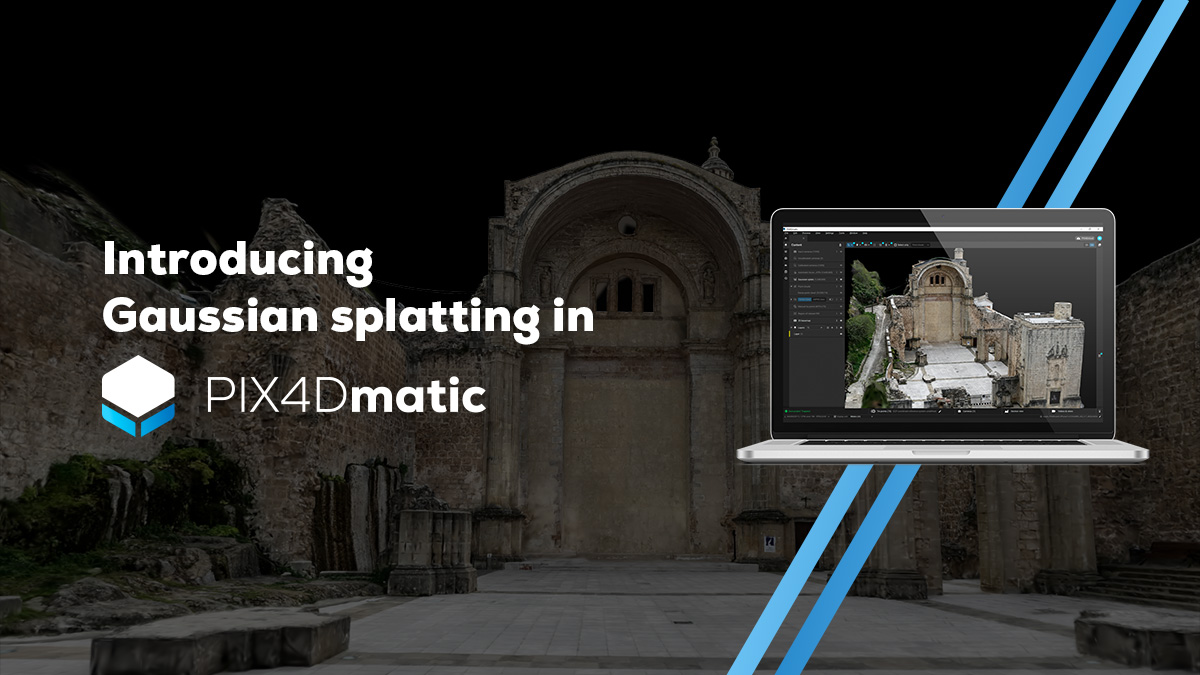Screen dimensions: 1200x675
Task: Show the orthomosaic layer
Action: pyautogui.click(x=839, y=321)
